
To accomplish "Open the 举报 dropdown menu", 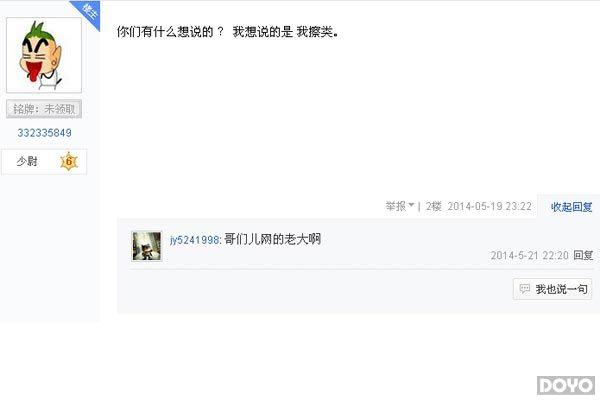I will 399,206.
